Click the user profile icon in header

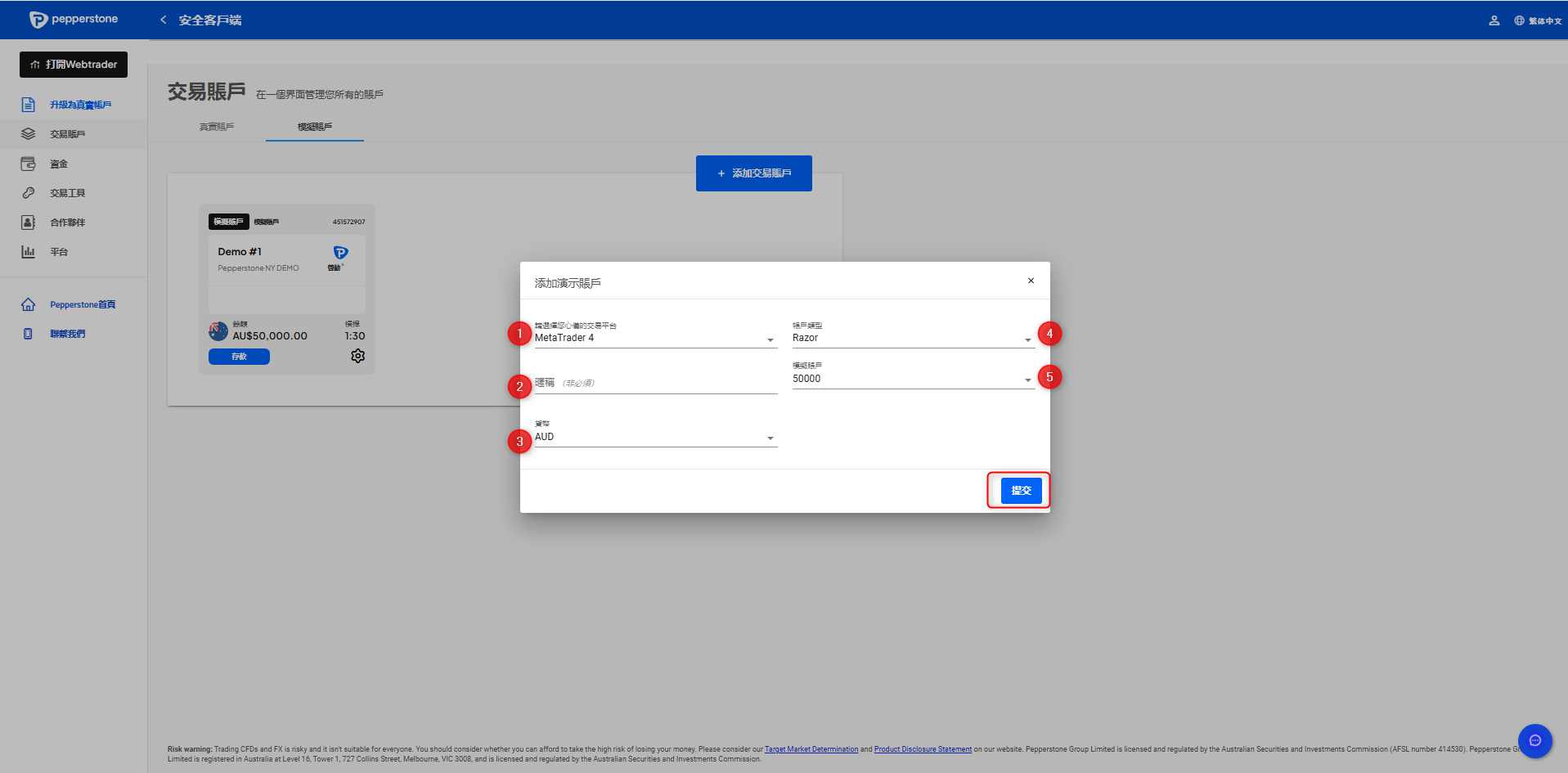point(1494,20)
